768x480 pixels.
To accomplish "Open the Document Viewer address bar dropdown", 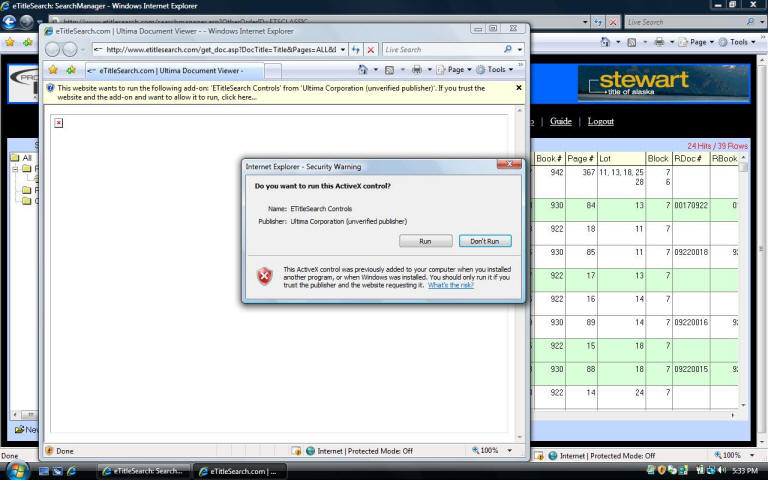I will pos(343,49).
